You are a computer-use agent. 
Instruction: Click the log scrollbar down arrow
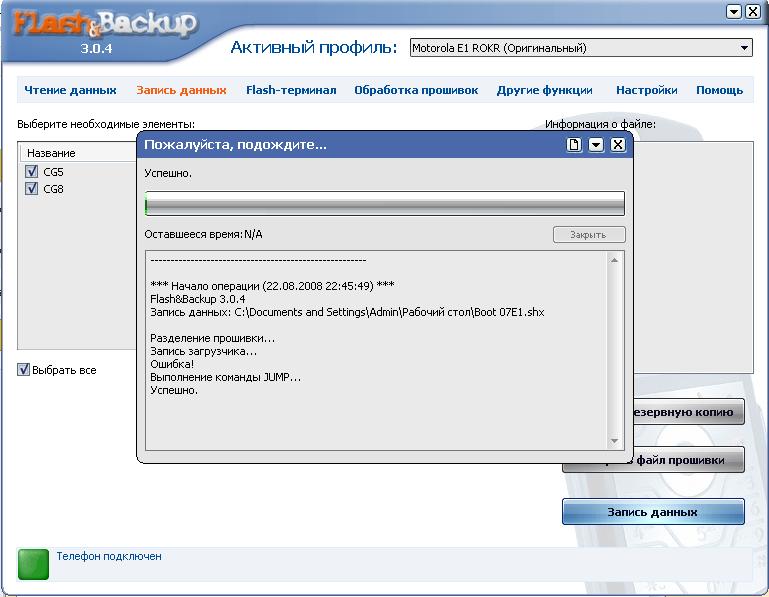click(614, 441)
